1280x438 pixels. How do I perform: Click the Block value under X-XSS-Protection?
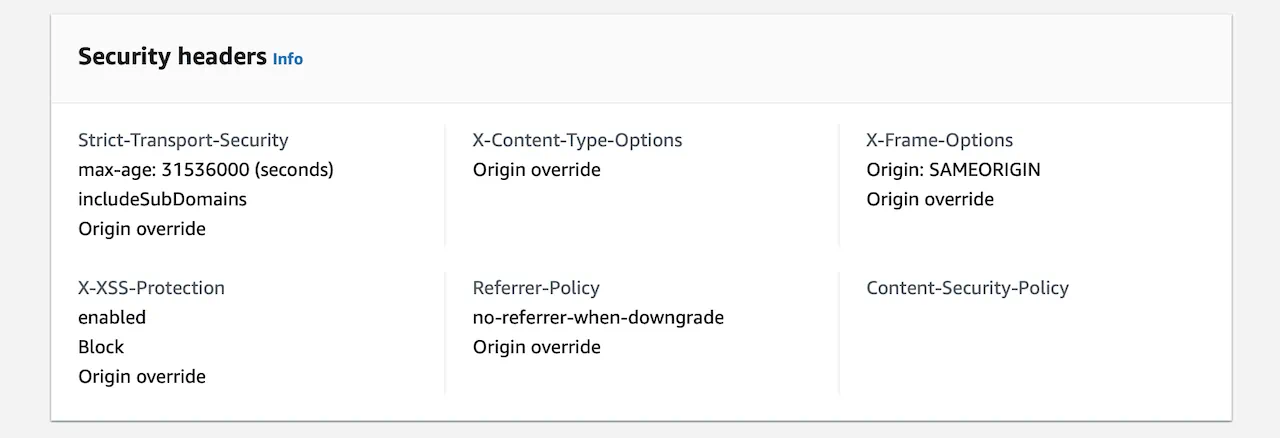pyautogui.click(x=101, y=347)
